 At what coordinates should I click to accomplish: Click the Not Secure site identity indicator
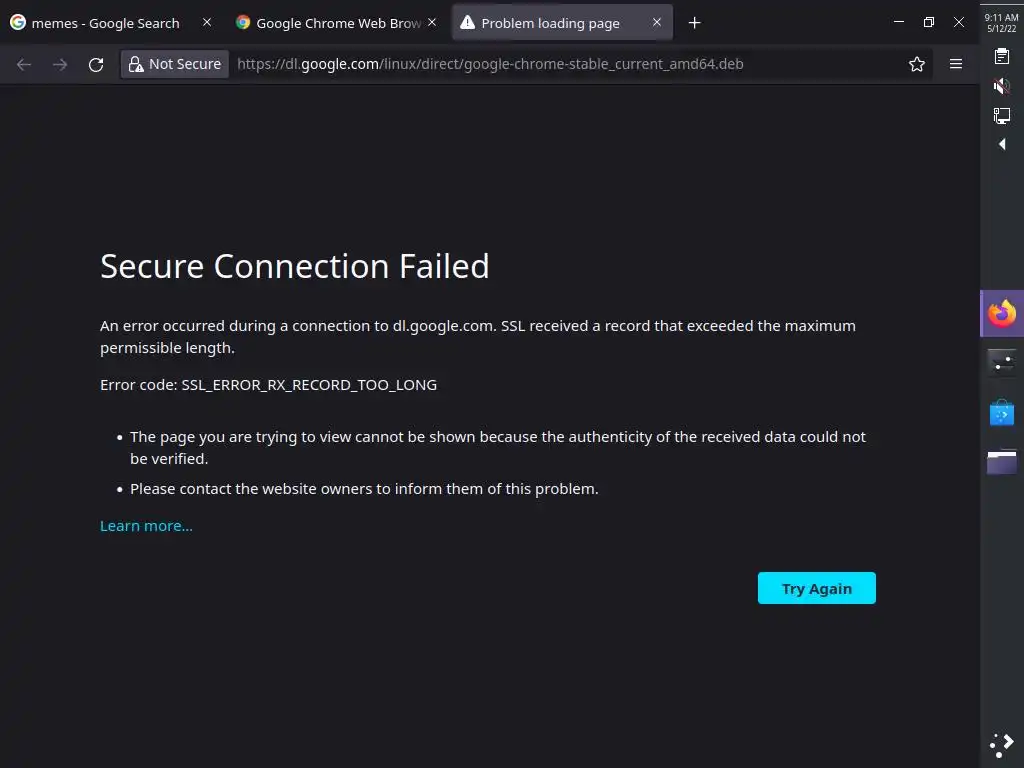click(x=175, y=64)
